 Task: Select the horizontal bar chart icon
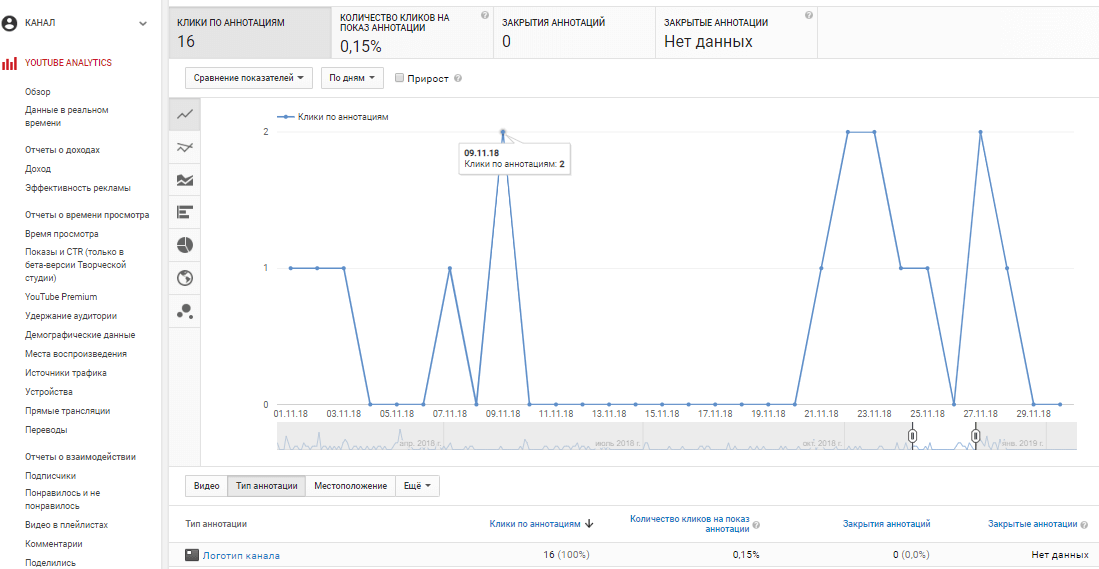tap(185, 212)
